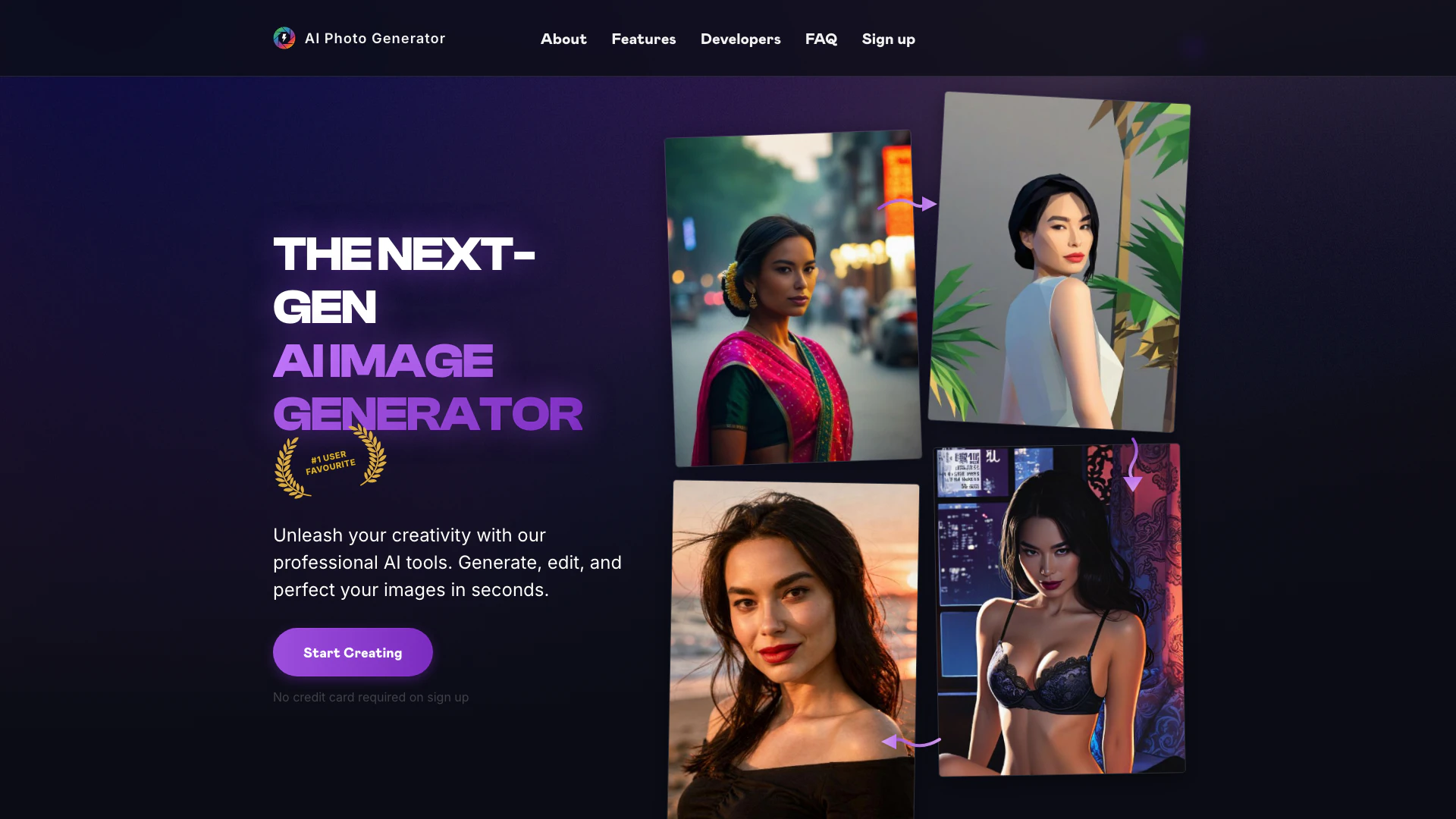The width and height of the screenshot is (1456, 819).
Task: Click the 'No credit card required' note
Action: pyautogui.click(x=371, y=697)
